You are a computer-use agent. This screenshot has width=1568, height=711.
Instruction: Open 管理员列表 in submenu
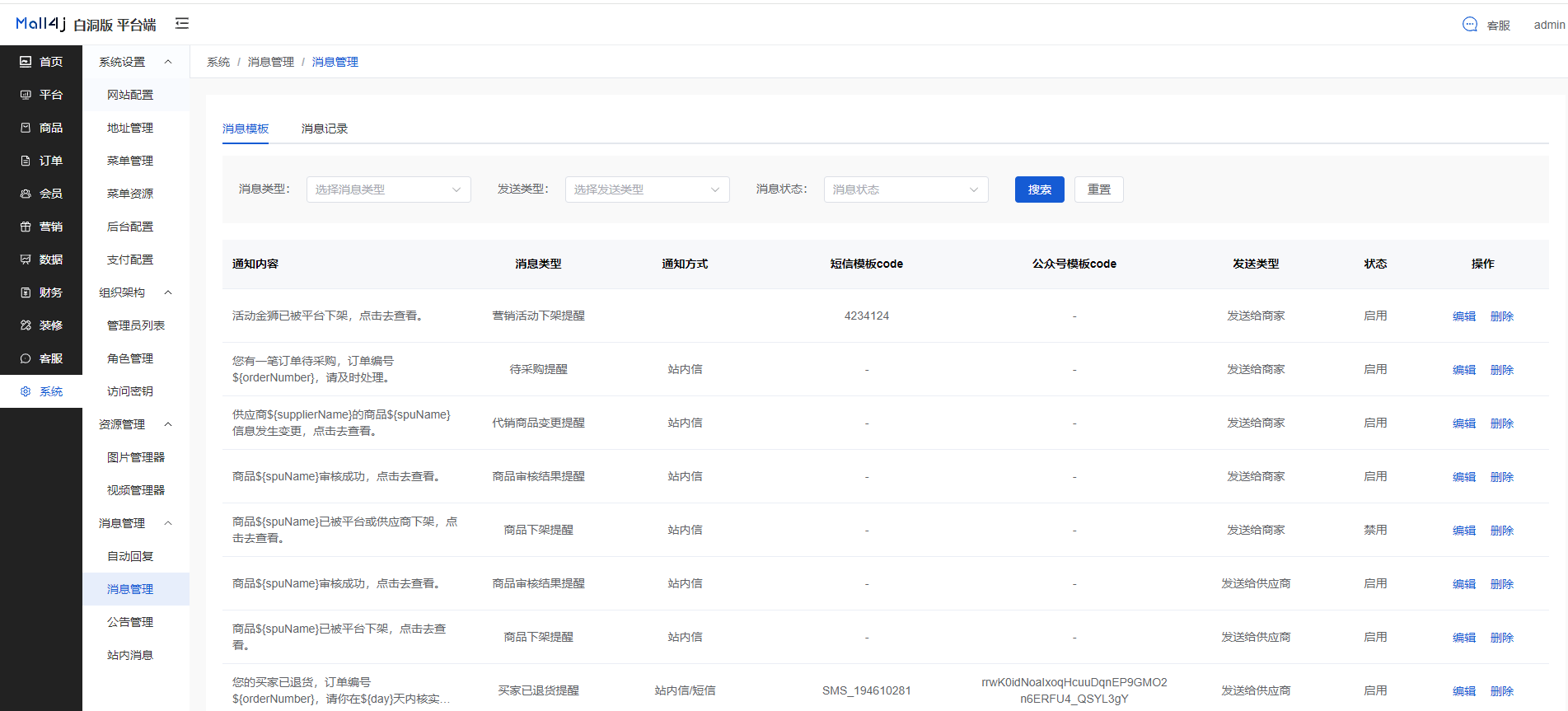point(136,325)
